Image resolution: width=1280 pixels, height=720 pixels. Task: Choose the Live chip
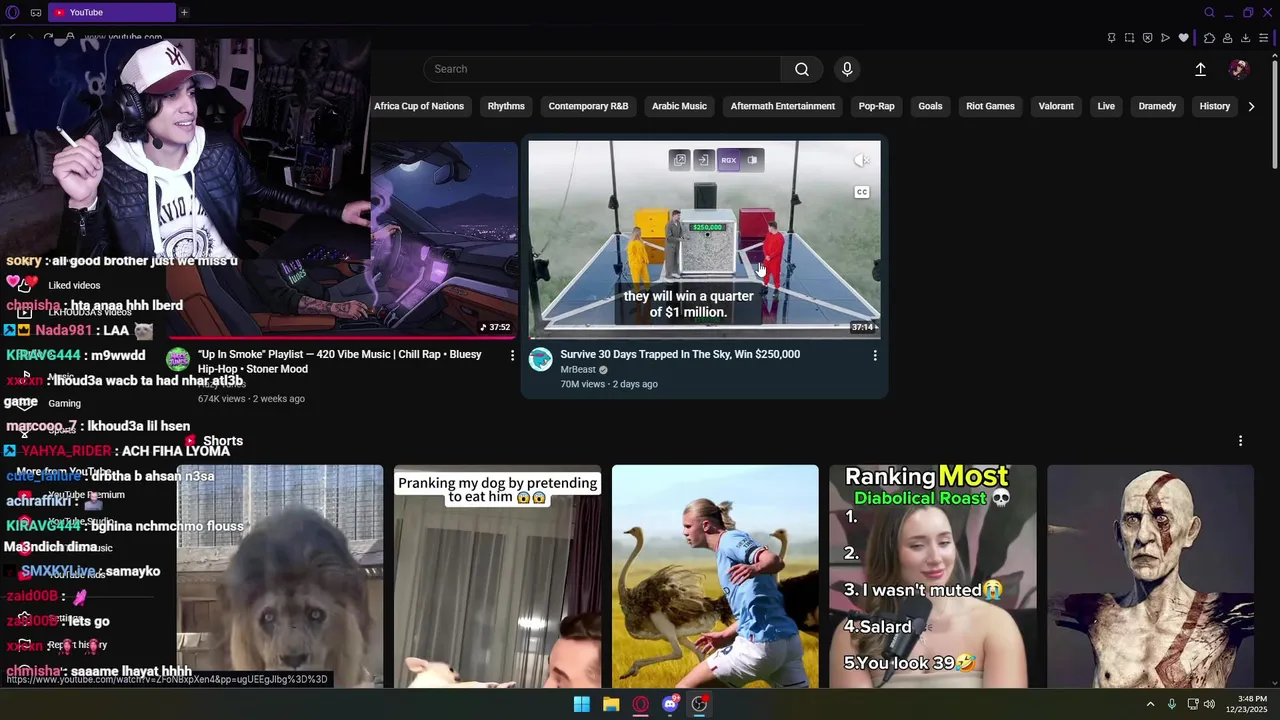1106,106
